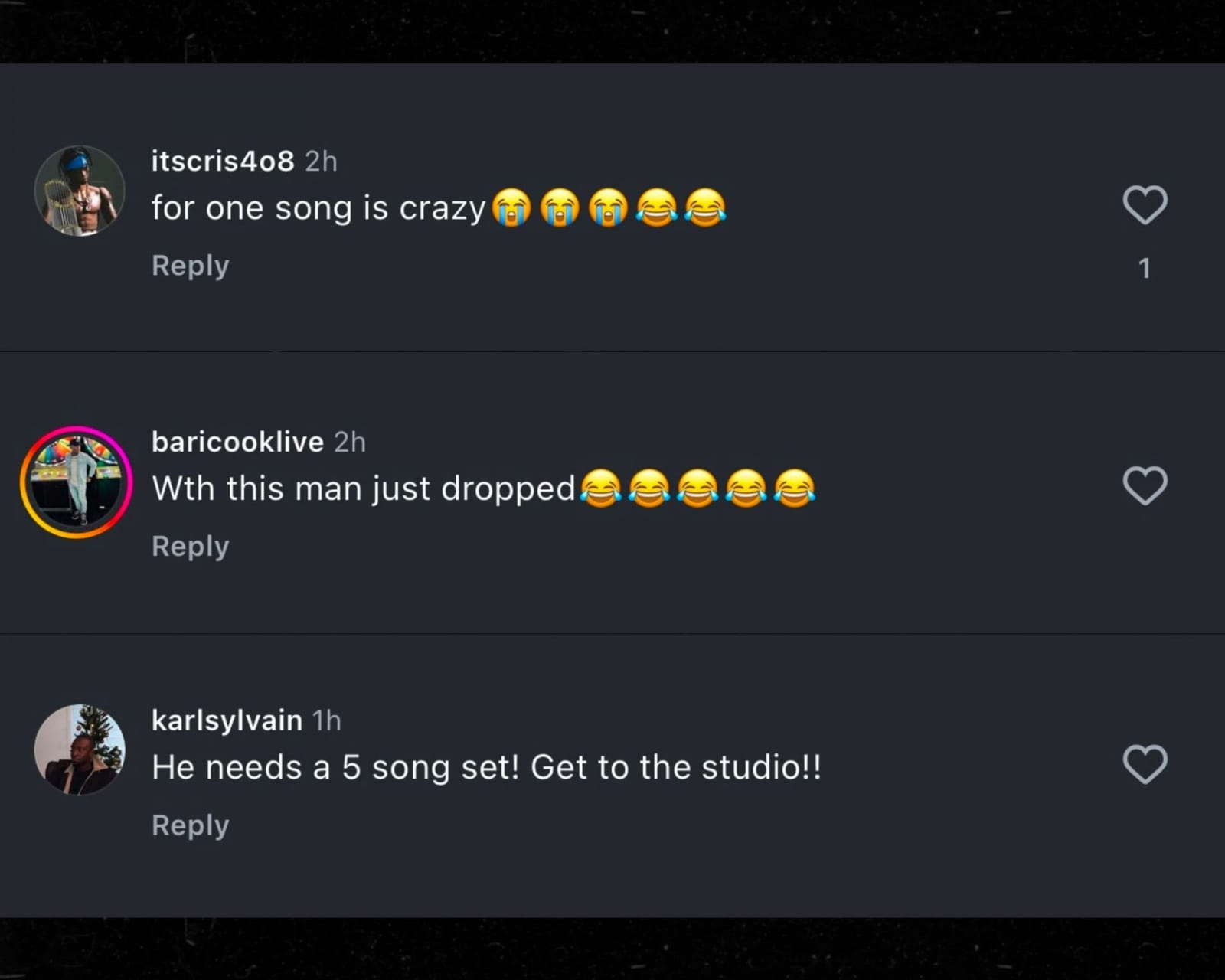Click the 1h timestamp beside karlsylvain

pyautogui.click(x=326, y=720)
